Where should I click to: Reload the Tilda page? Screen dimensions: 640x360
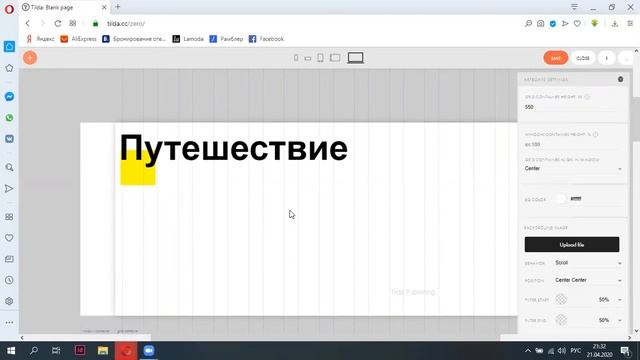(58, 24)
